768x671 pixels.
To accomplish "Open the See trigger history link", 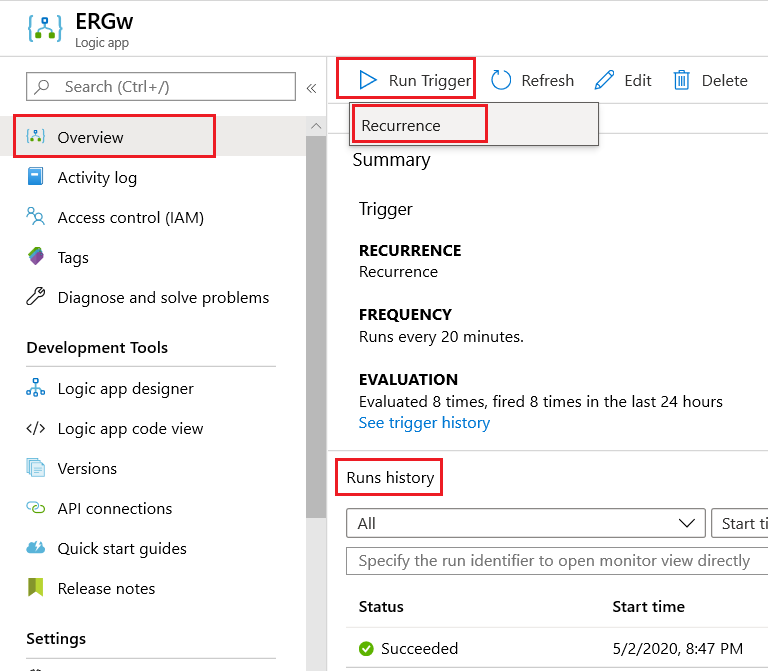I will (x=424, y=422).
